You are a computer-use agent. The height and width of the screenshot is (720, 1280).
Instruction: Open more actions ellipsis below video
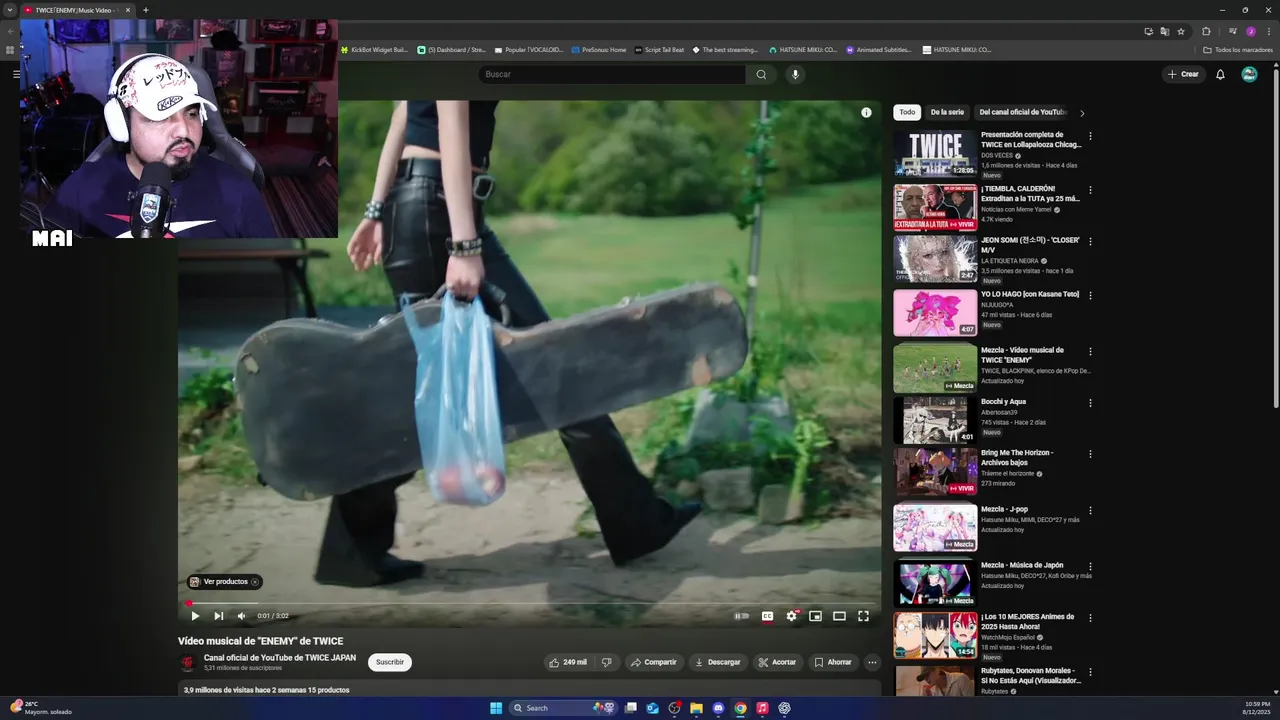pos(872,662)
